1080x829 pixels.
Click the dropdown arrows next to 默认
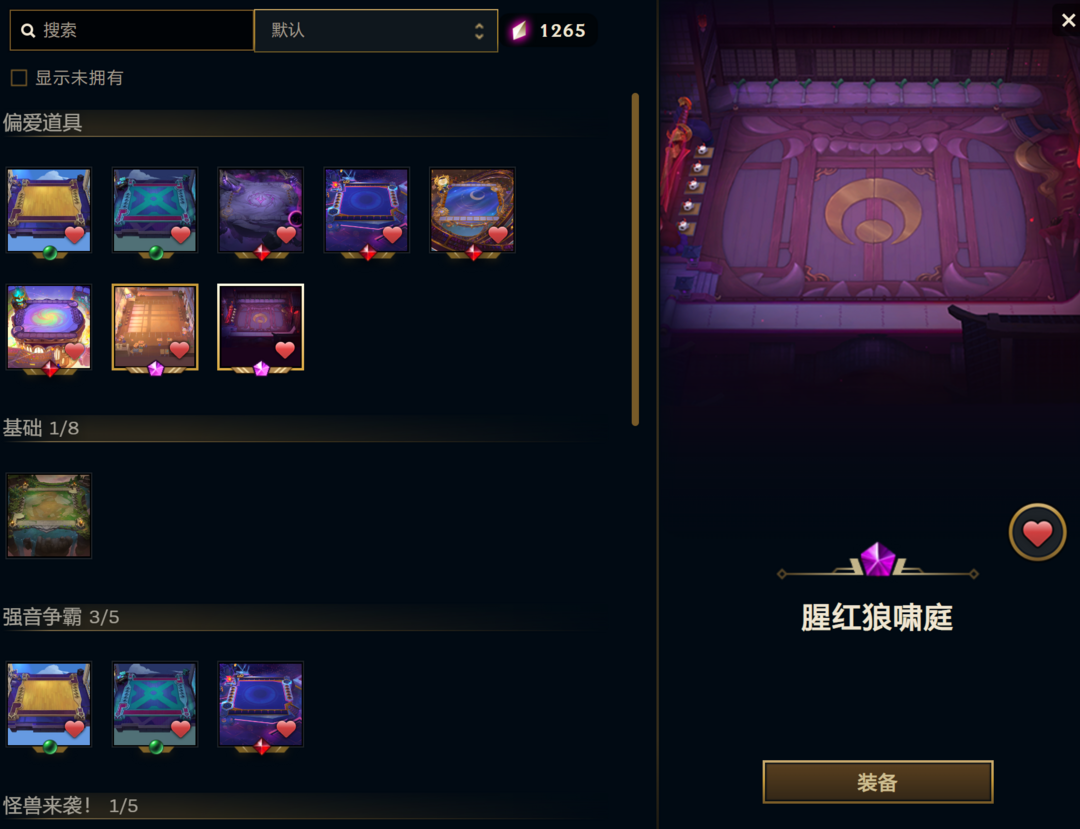click(479, 31)
